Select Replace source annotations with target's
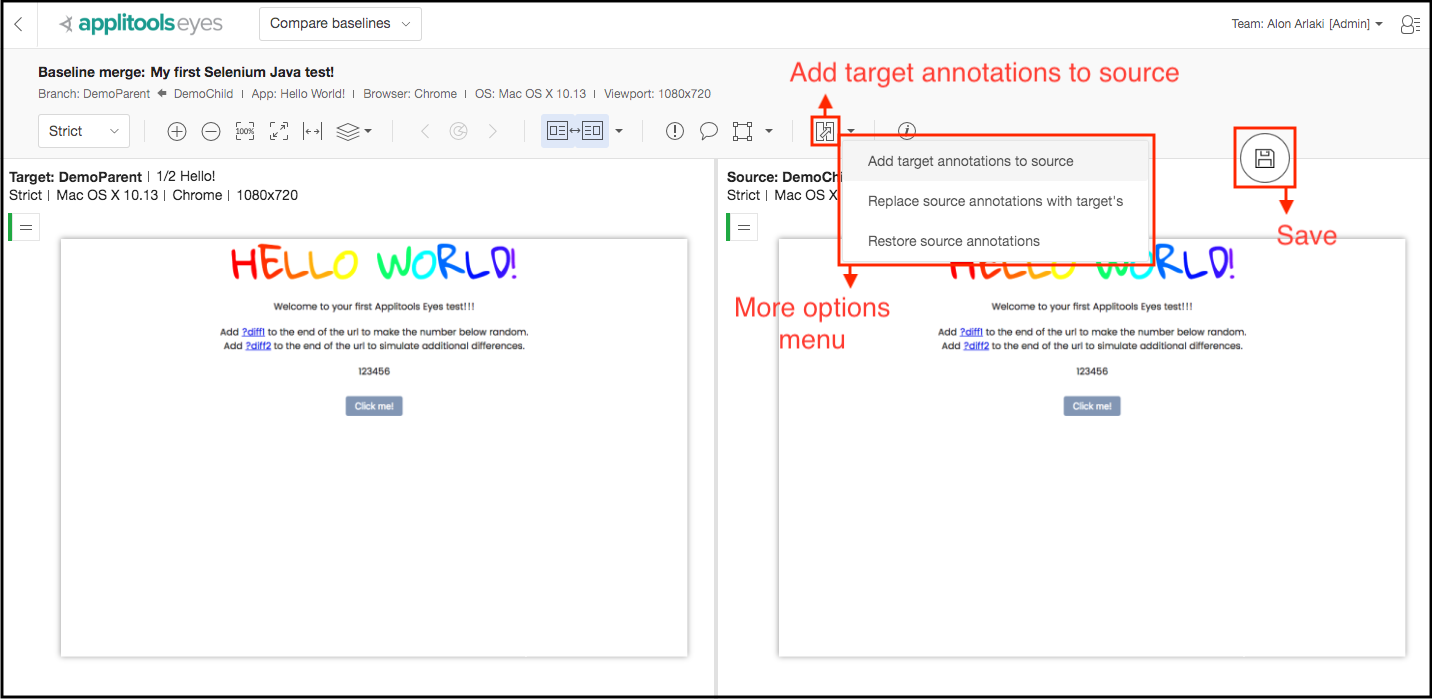The height and width of the screenshot is (699, 1432). 995,201
